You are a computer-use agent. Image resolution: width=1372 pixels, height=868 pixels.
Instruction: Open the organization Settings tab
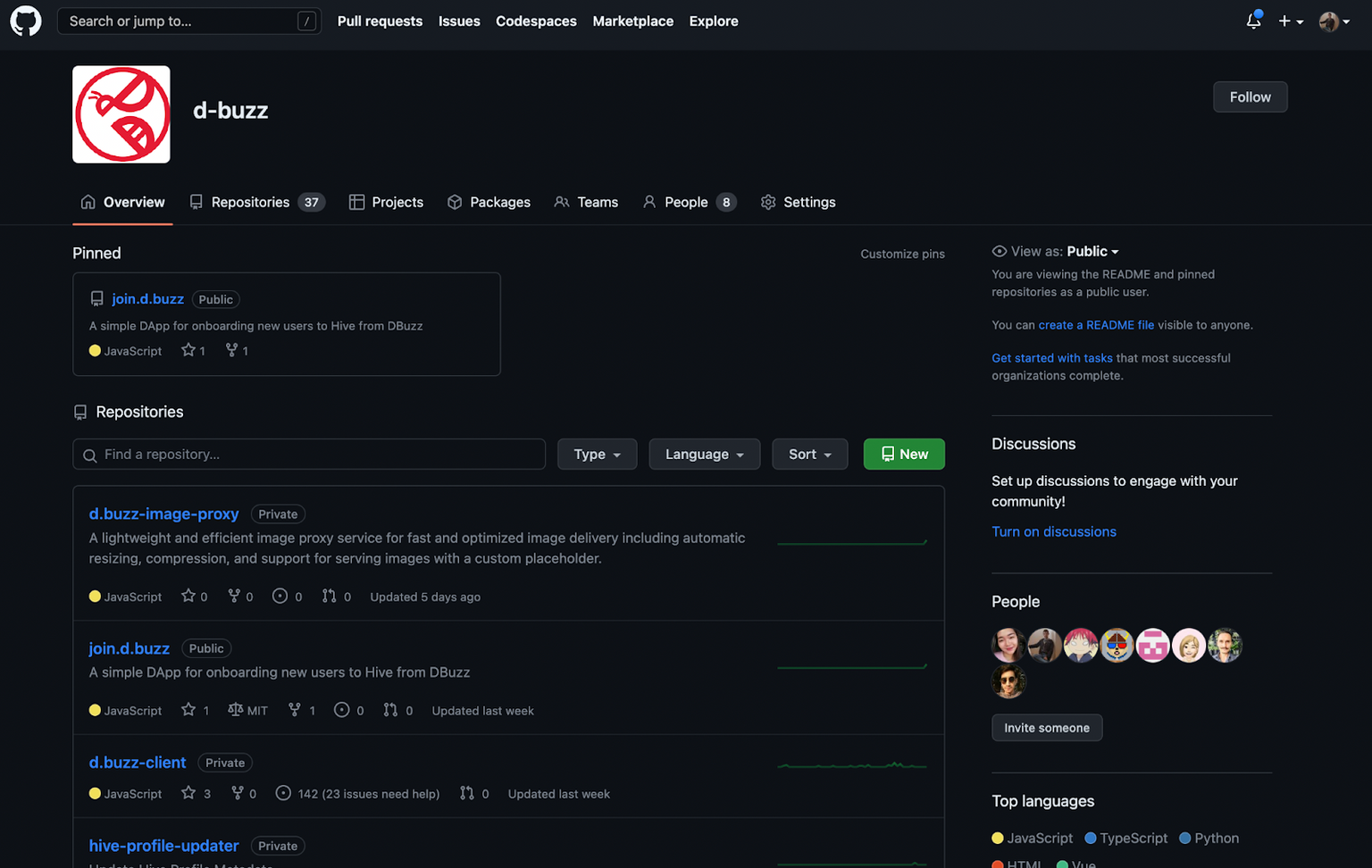[x=798, y=203]
